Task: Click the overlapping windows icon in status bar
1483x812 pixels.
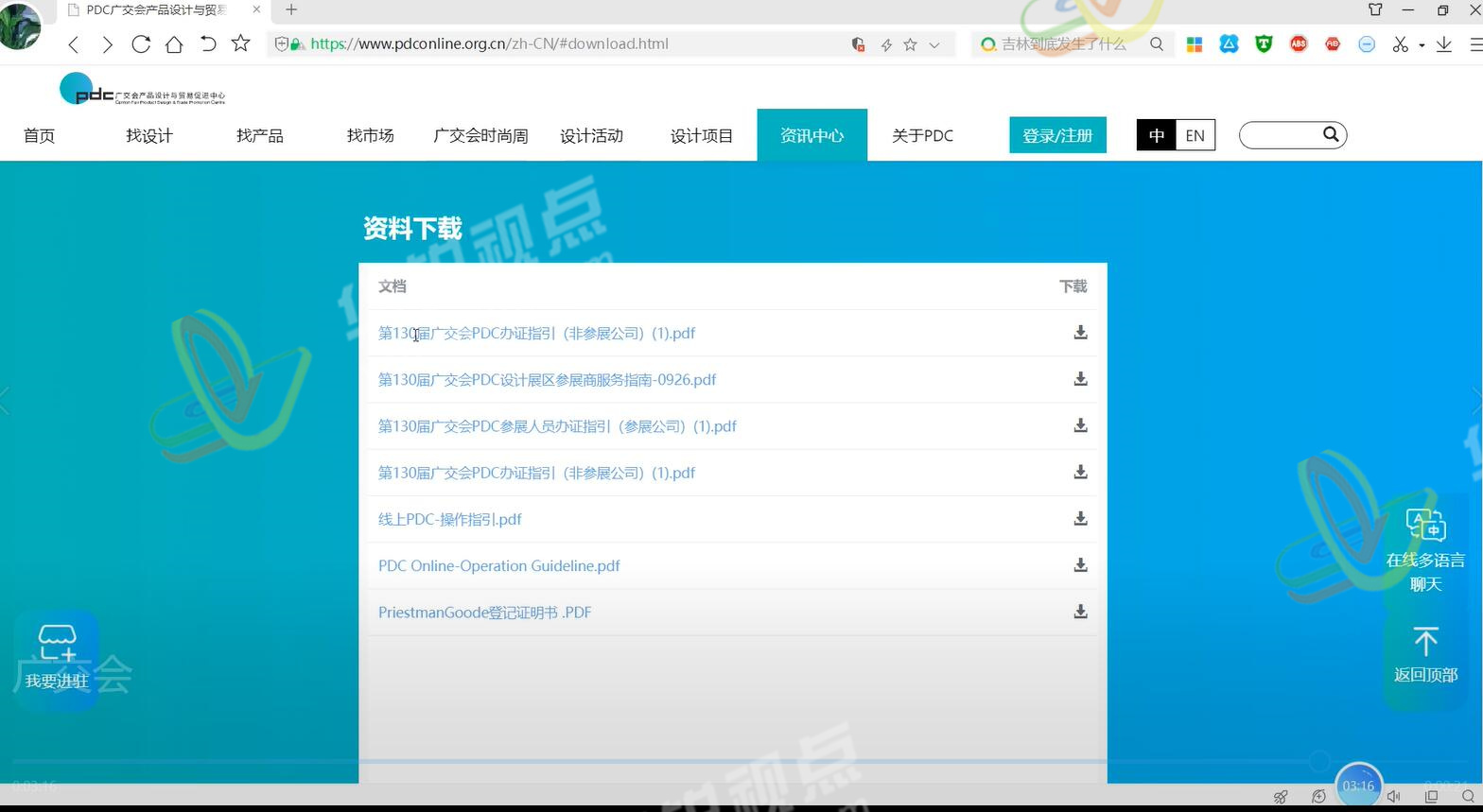Action: (1431, 797)
